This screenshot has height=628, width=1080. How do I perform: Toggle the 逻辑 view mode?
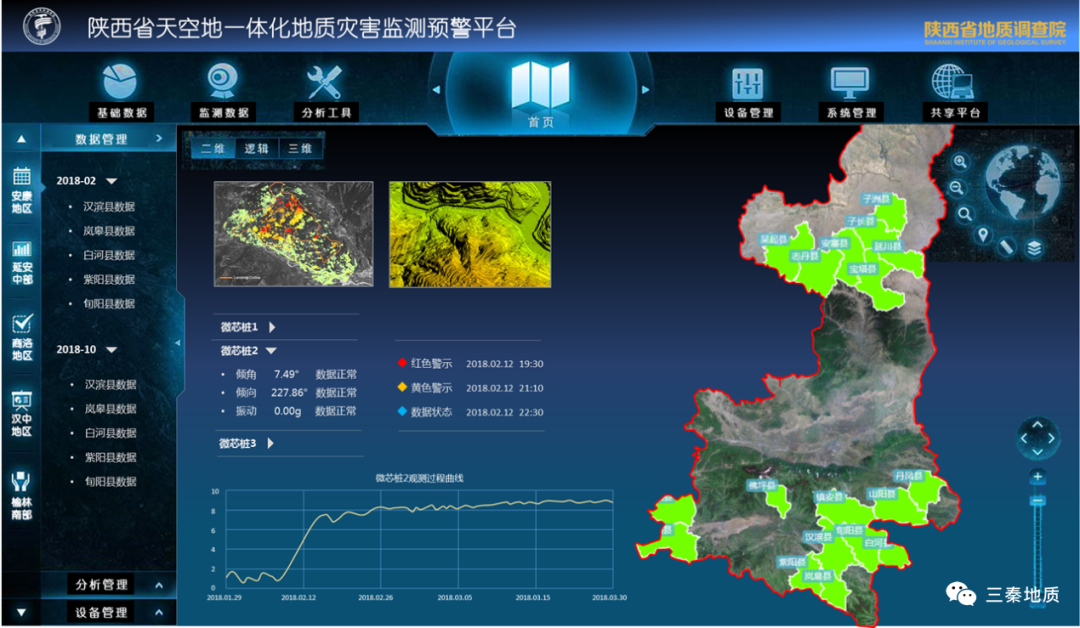257,148
